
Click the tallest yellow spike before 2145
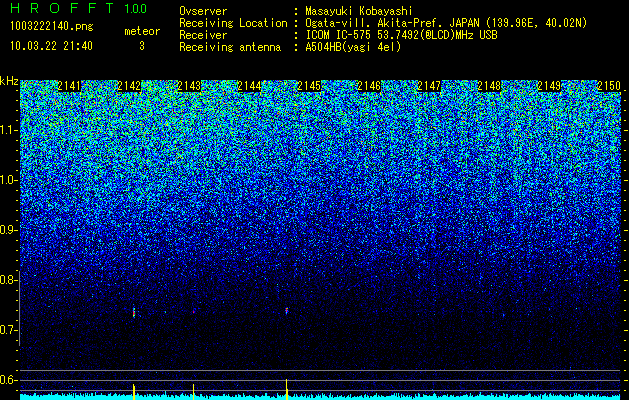click(287, 389)
